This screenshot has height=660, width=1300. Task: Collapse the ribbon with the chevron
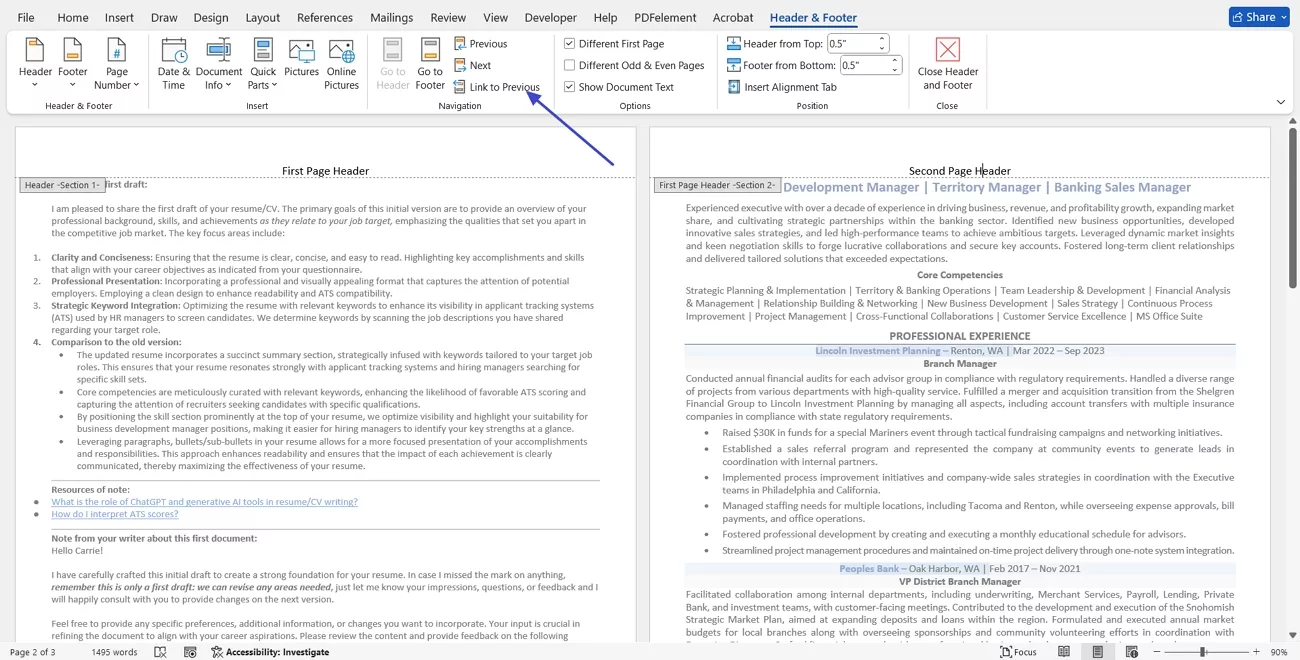1281,102
